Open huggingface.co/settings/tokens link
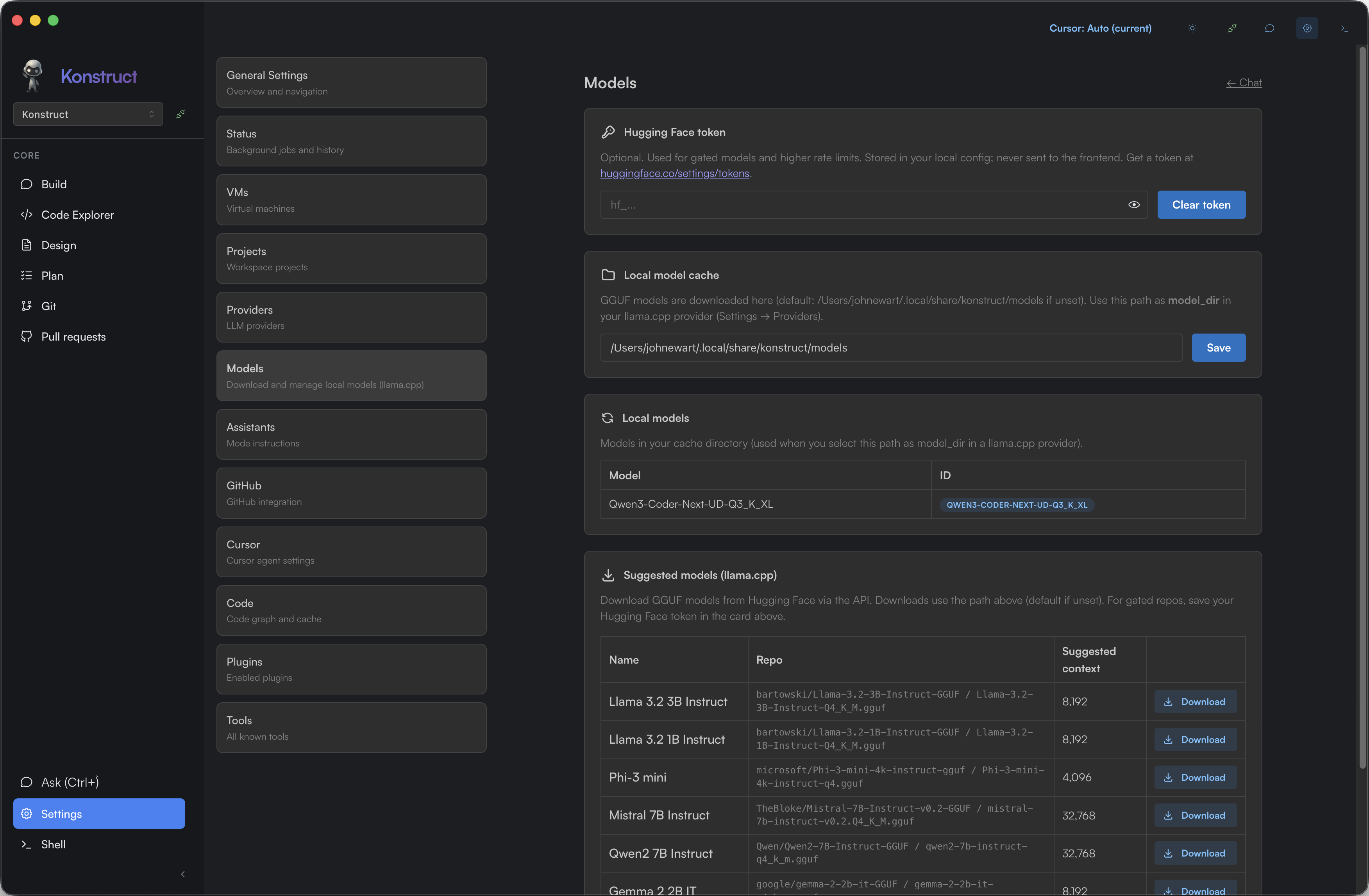This screenshot has height=896, width=1369. point(674,173)
